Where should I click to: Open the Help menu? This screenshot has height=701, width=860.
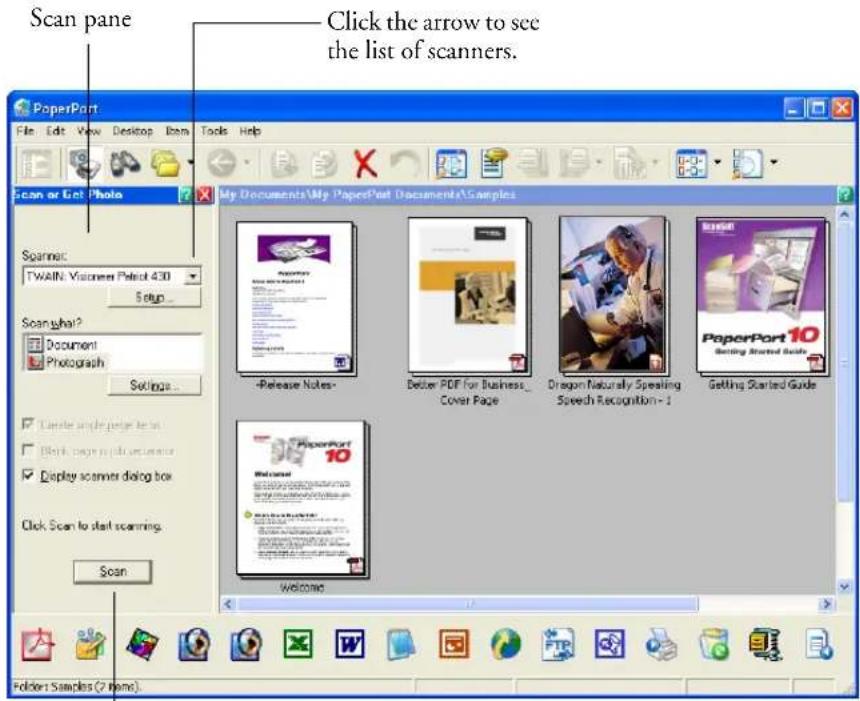[x=250, y=131]
